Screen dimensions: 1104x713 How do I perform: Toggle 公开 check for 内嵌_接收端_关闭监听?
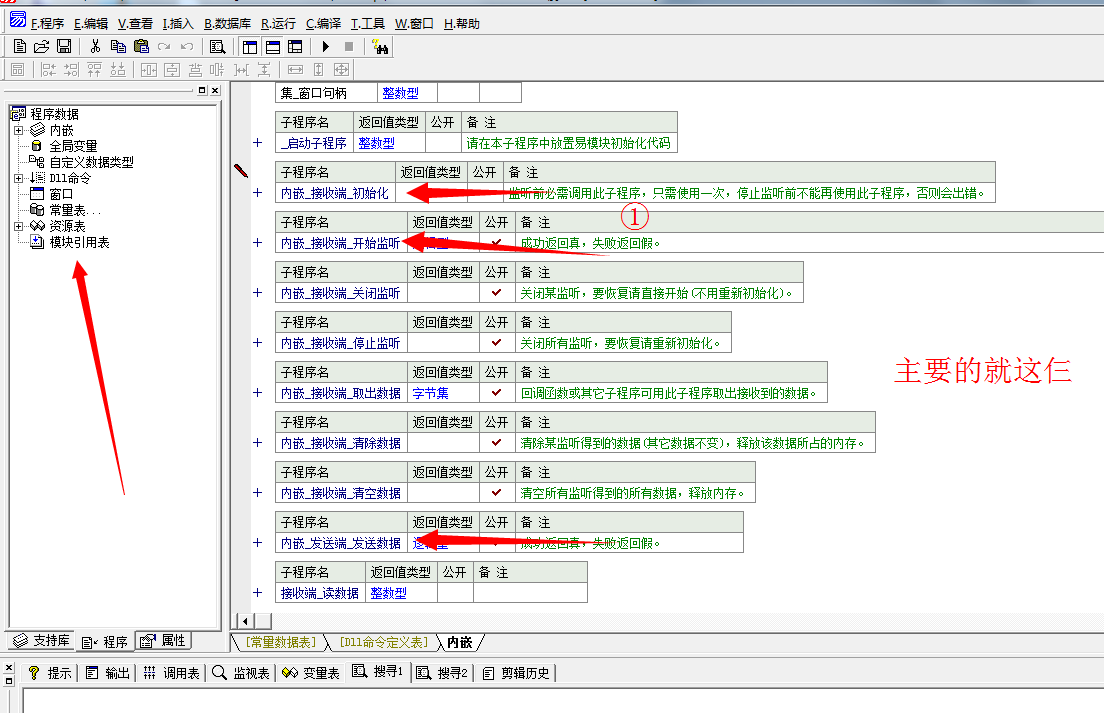[x=496, y=293]
